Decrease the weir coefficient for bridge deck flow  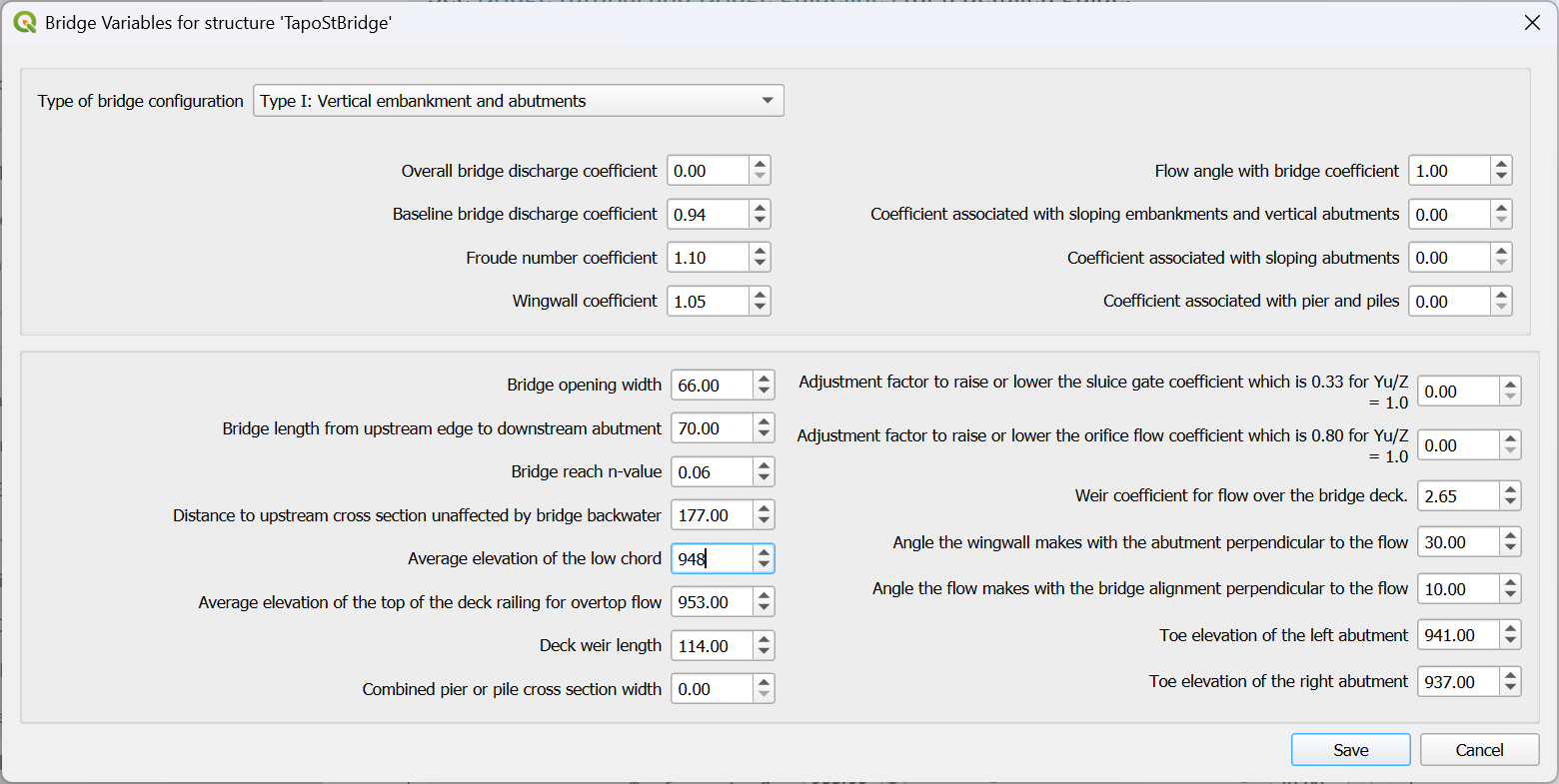1510,502
